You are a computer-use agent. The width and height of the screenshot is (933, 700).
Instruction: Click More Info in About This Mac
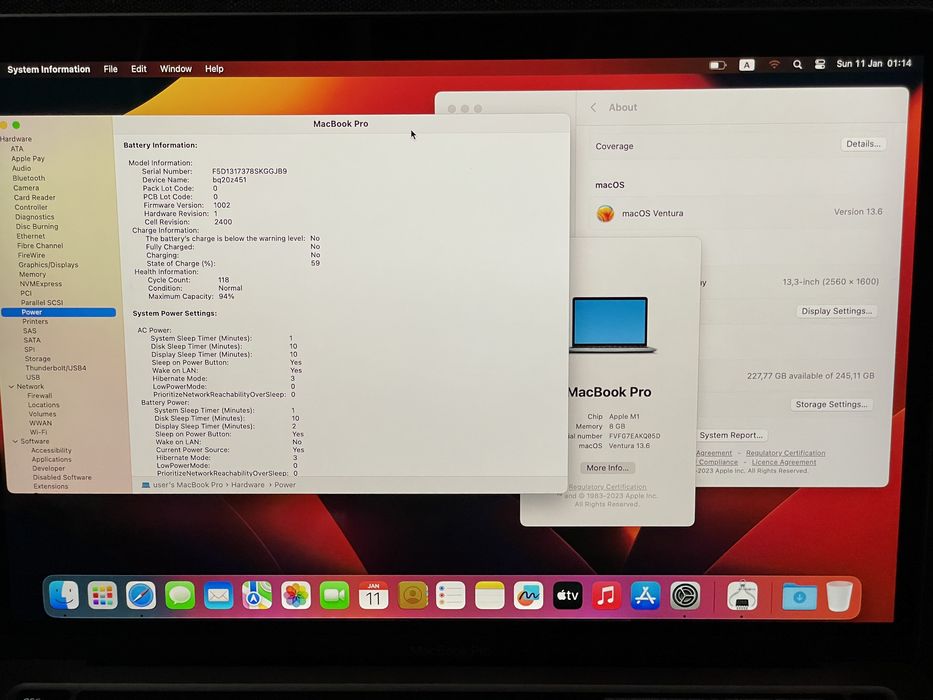coord(607,468)
